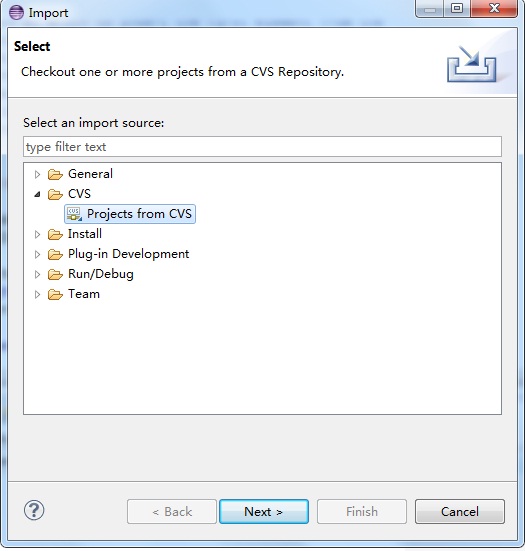Select the Team label in tree
This screenshot has width=525, height=551.
pos(84,294)
